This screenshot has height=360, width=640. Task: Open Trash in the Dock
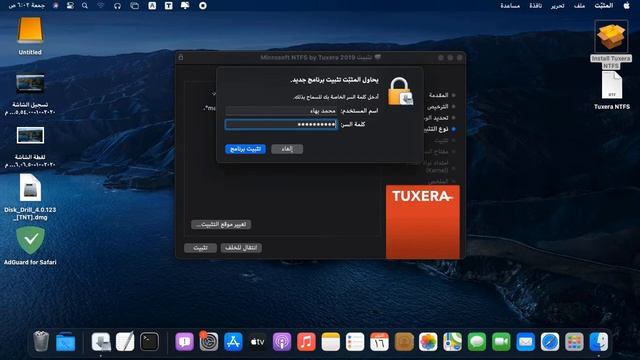[41, 342]
